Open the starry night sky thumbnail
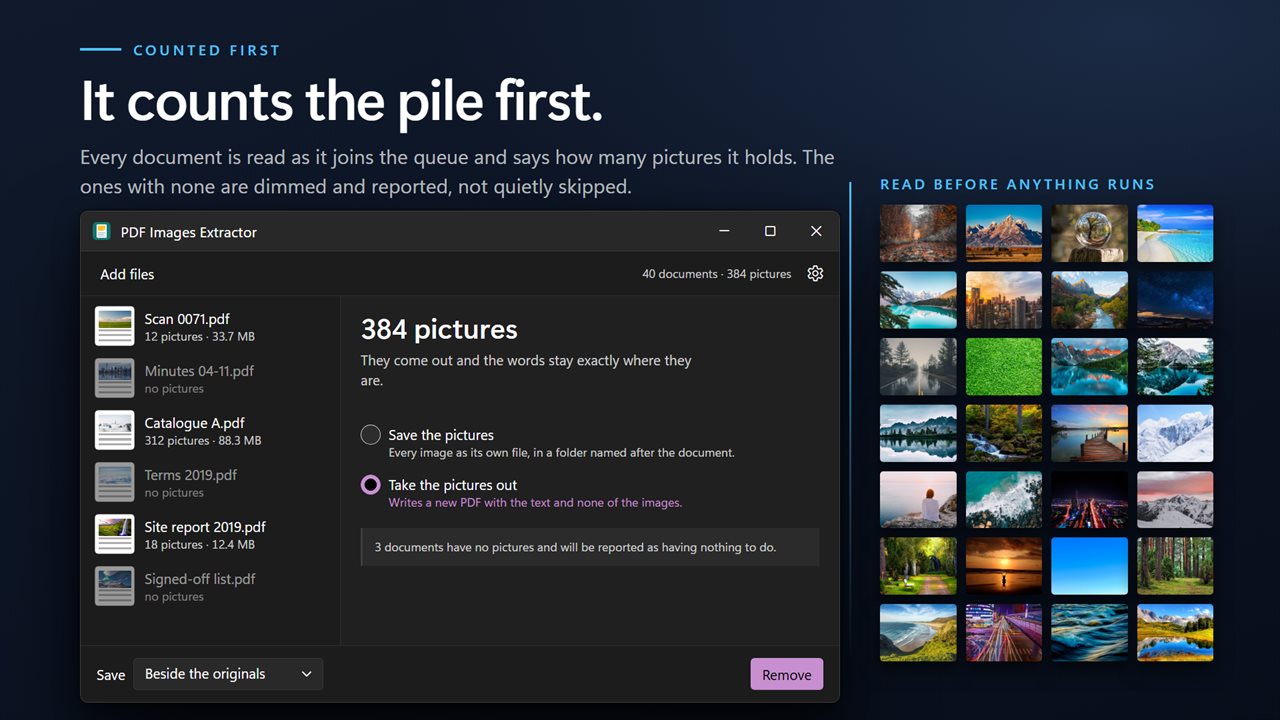Image resolution: width=1280 pixels, height=720 pixels. pyautogui.click(x=1175, y=300)
